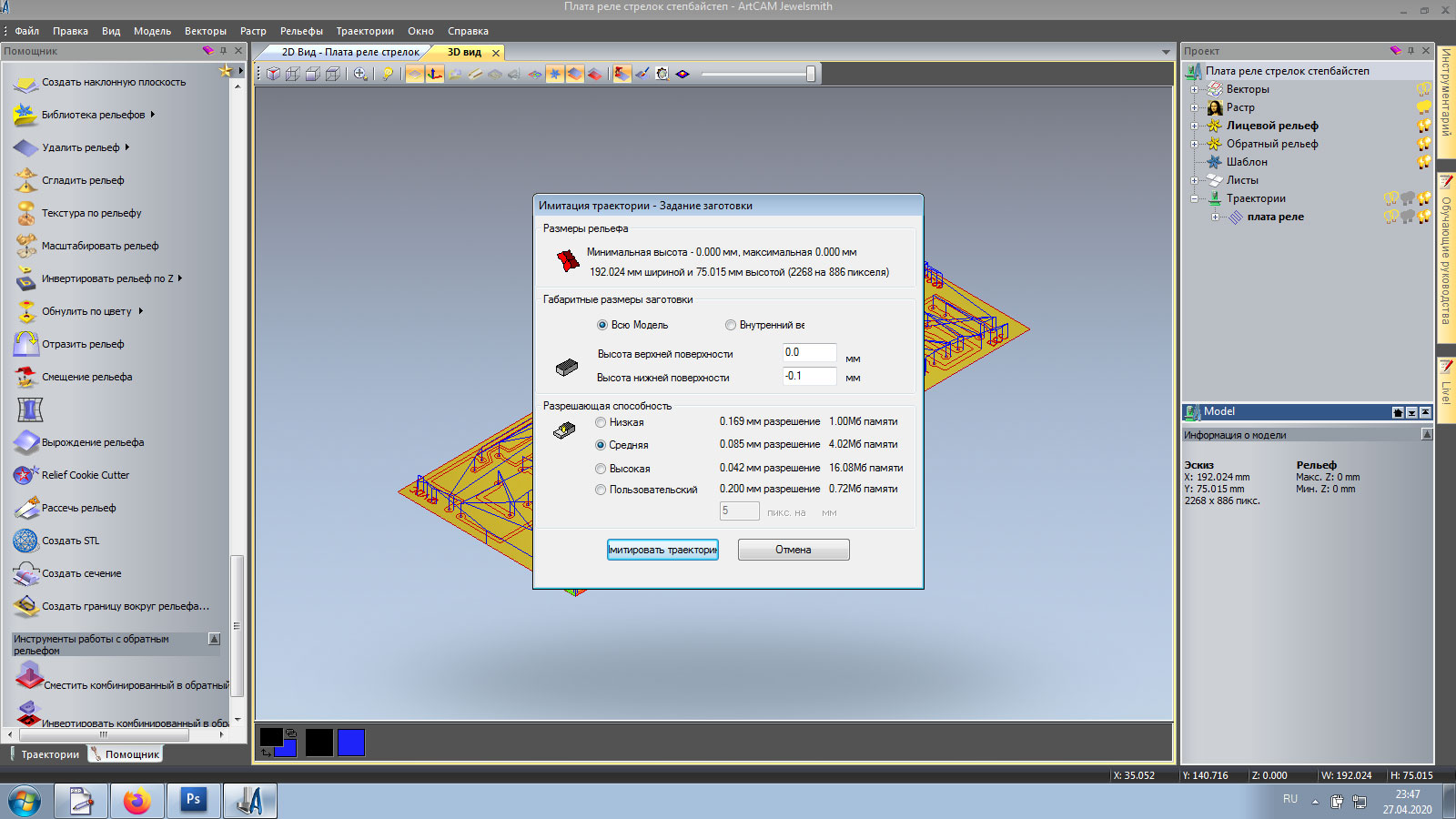The height and width of the screenshot is (819, 1456).
Task: Click Create Boundary Around Relief icon
Action: tap(26, 606)
